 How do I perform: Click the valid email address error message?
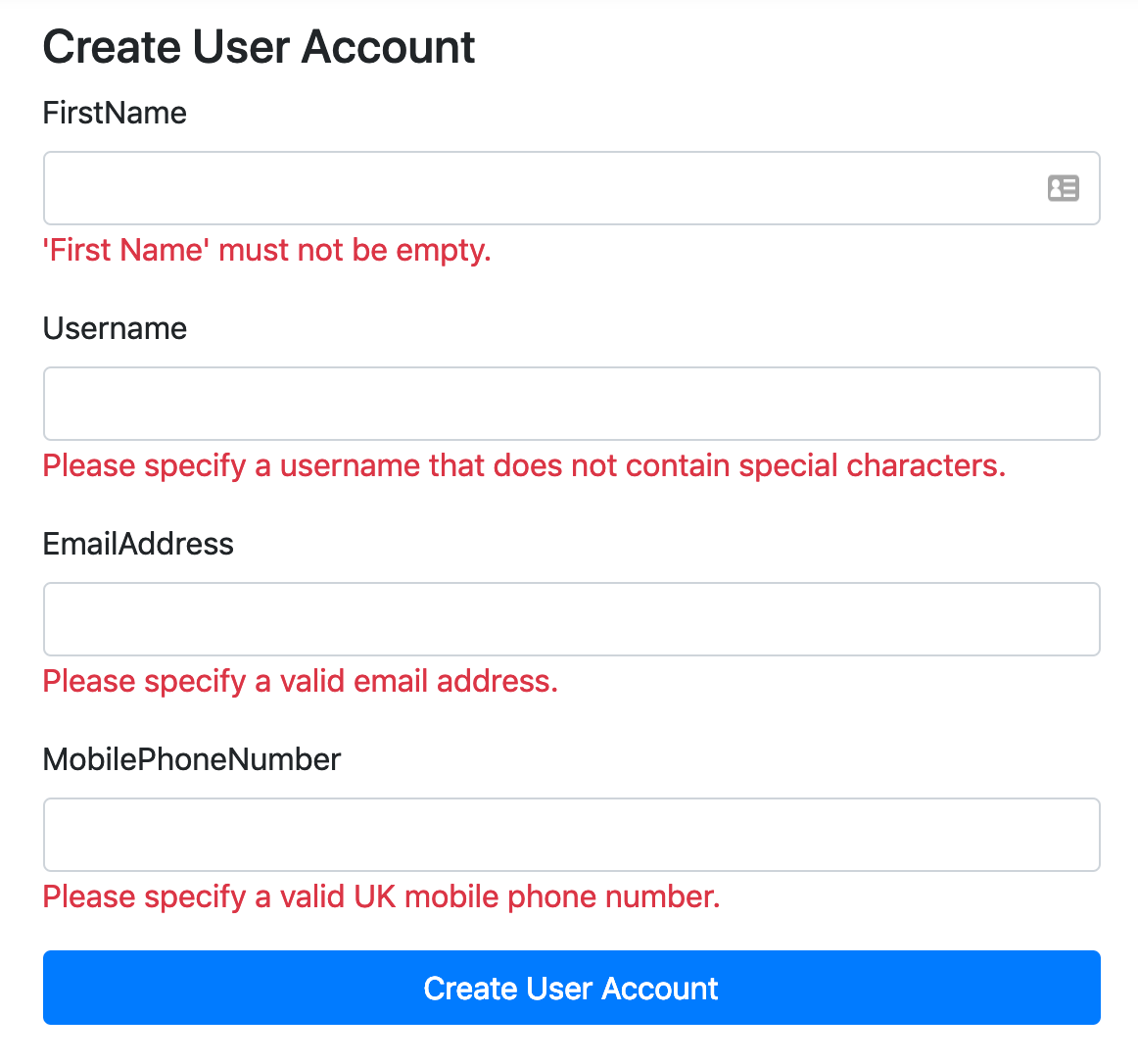pyautogui.click(x=301, y=682)
